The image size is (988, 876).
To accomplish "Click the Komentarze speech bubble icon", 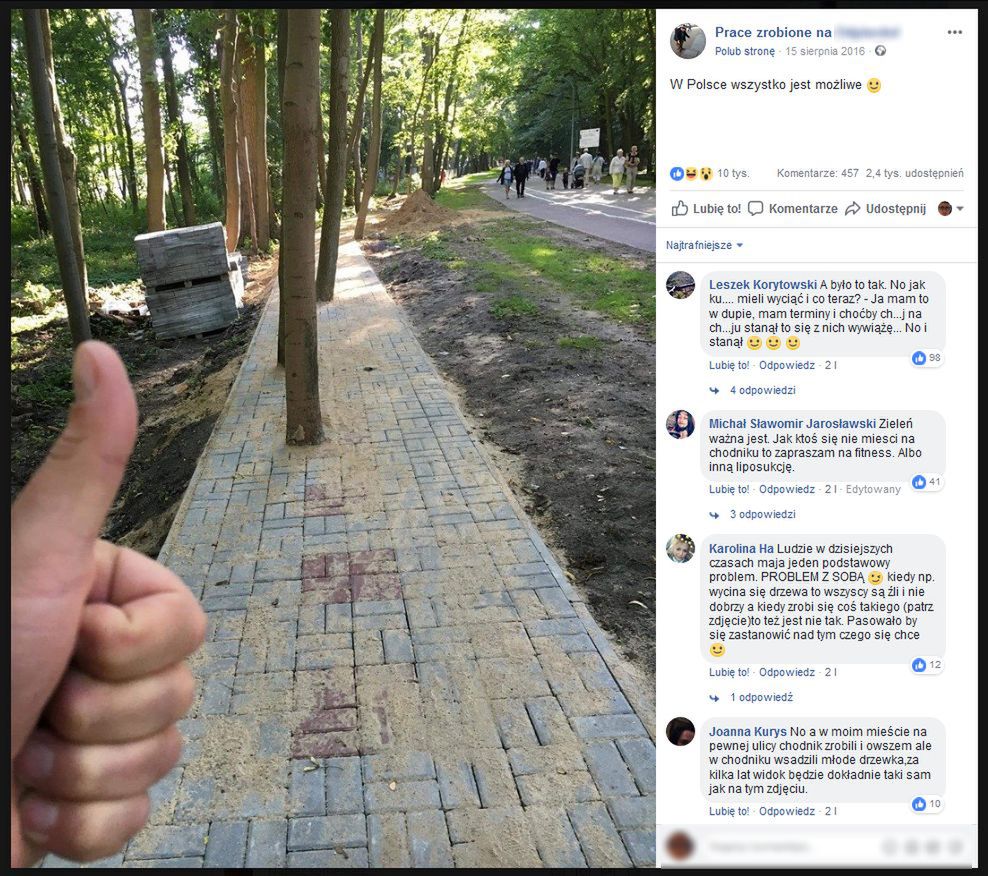I will [755, 209].
